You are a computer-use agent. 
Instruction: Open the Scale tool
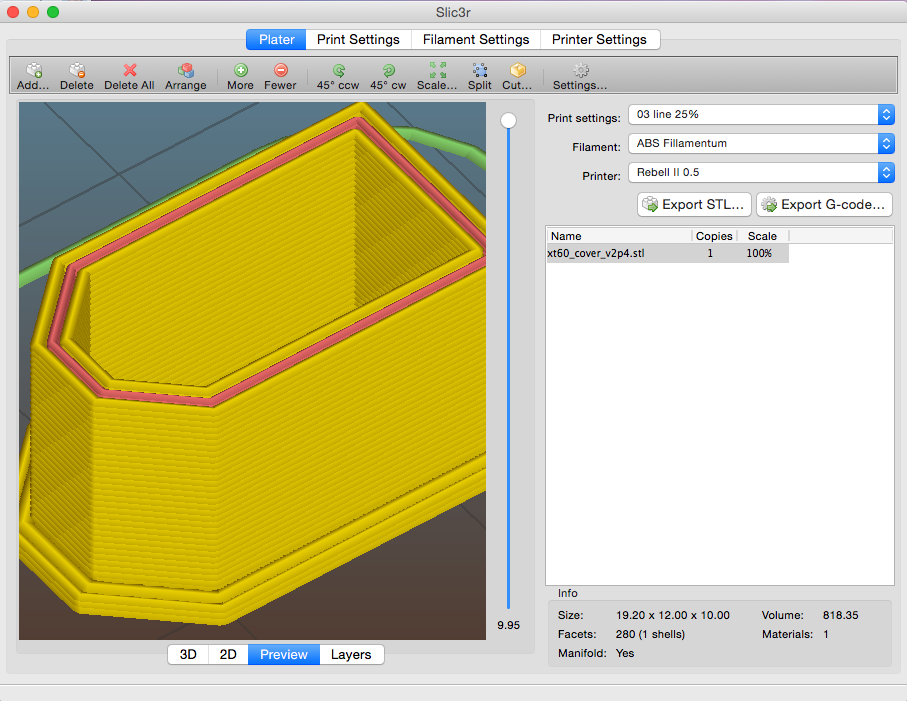[437, 71]
